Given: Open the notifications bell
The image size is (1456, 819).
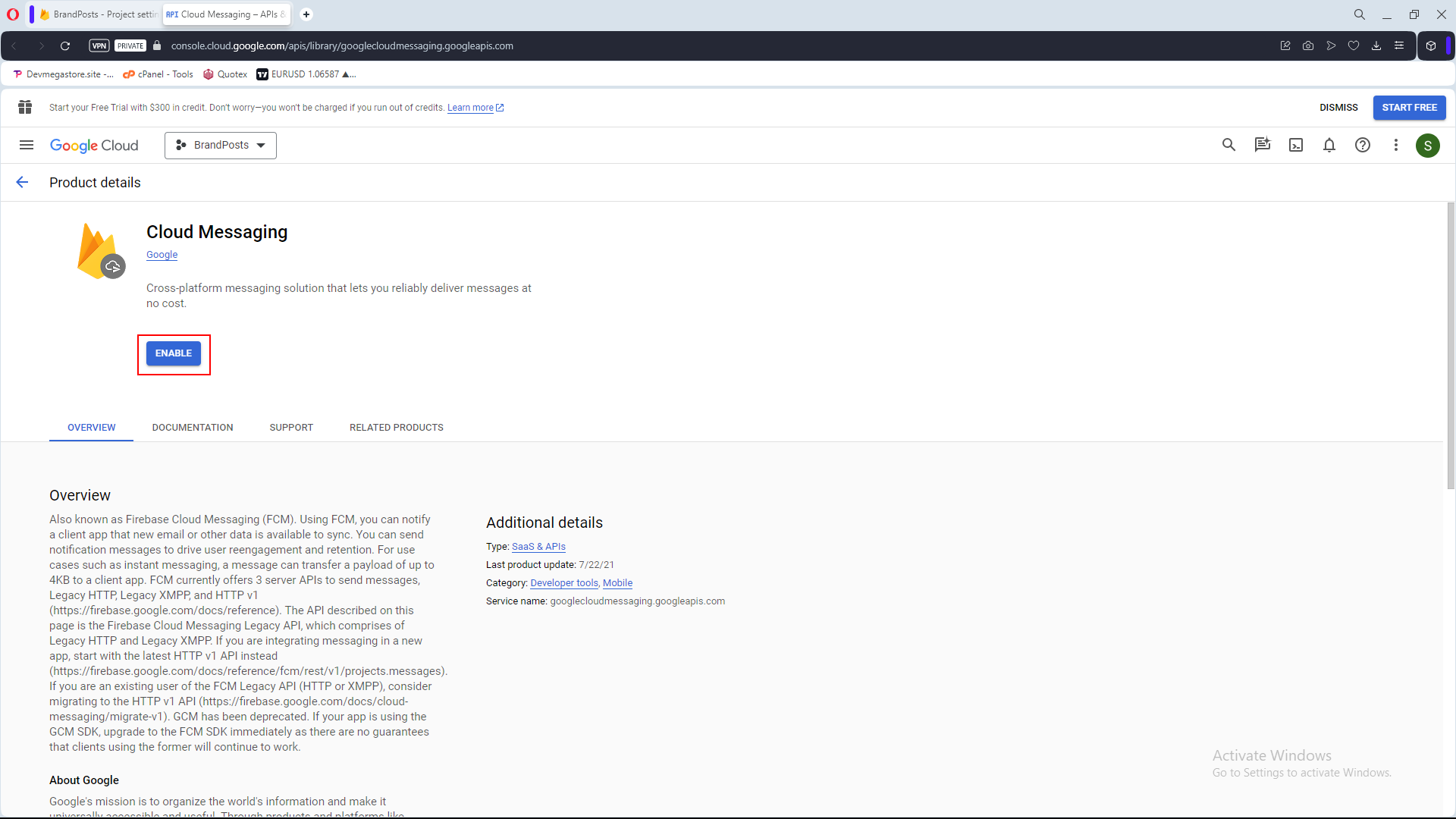Looking at the screenshot, I should tap(1329, 145).
